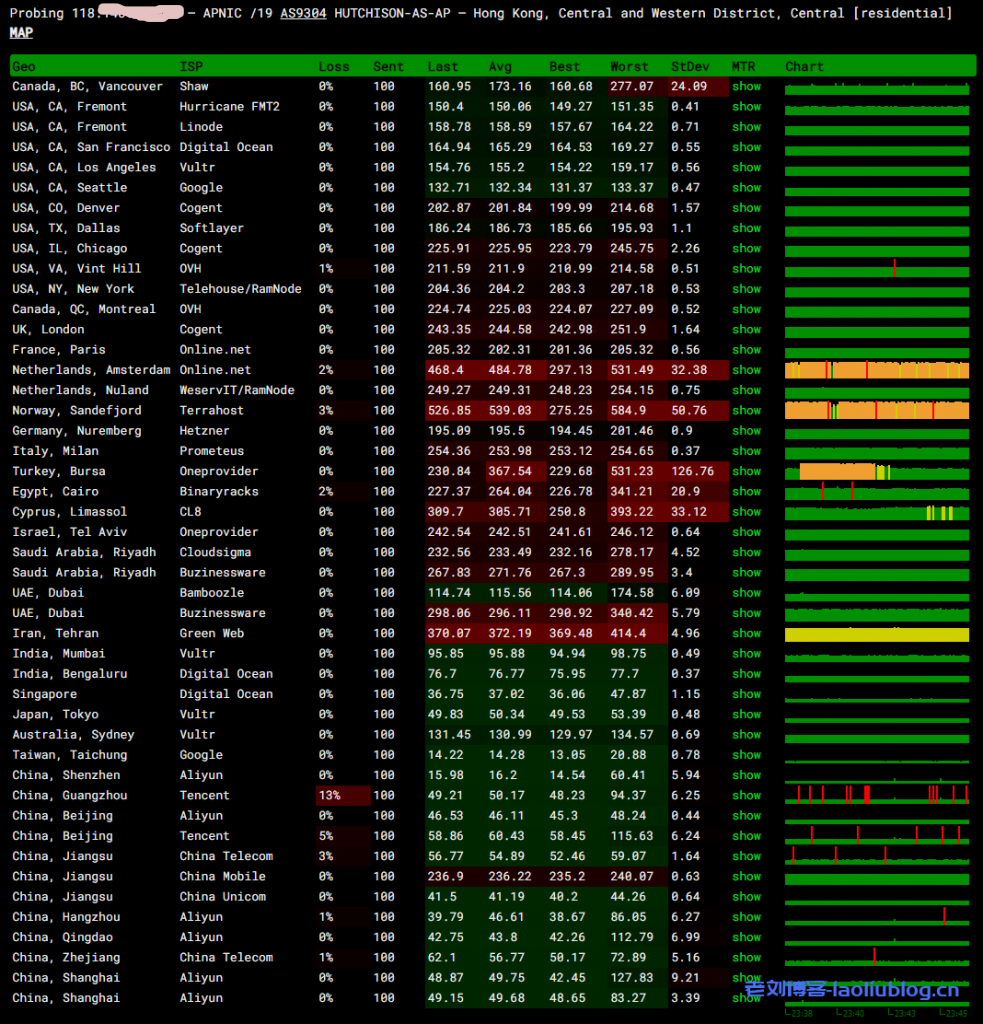Open MTR for Iran Tehran Green Web
Viewport: 983px width, 1024px height.
[x=746, y=633]
